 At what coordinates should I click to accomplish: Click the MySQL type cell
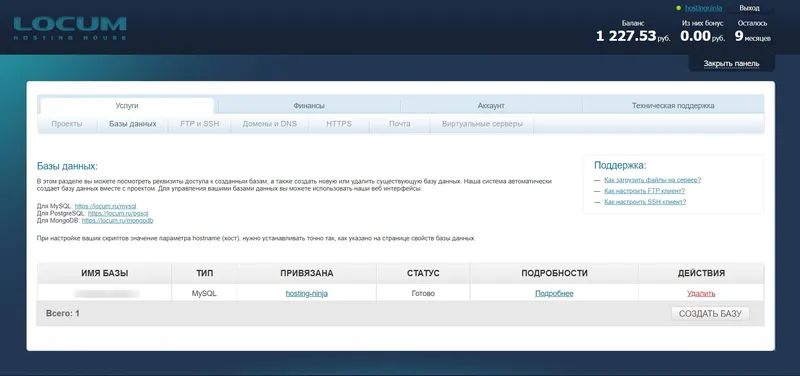click(205, 293)
